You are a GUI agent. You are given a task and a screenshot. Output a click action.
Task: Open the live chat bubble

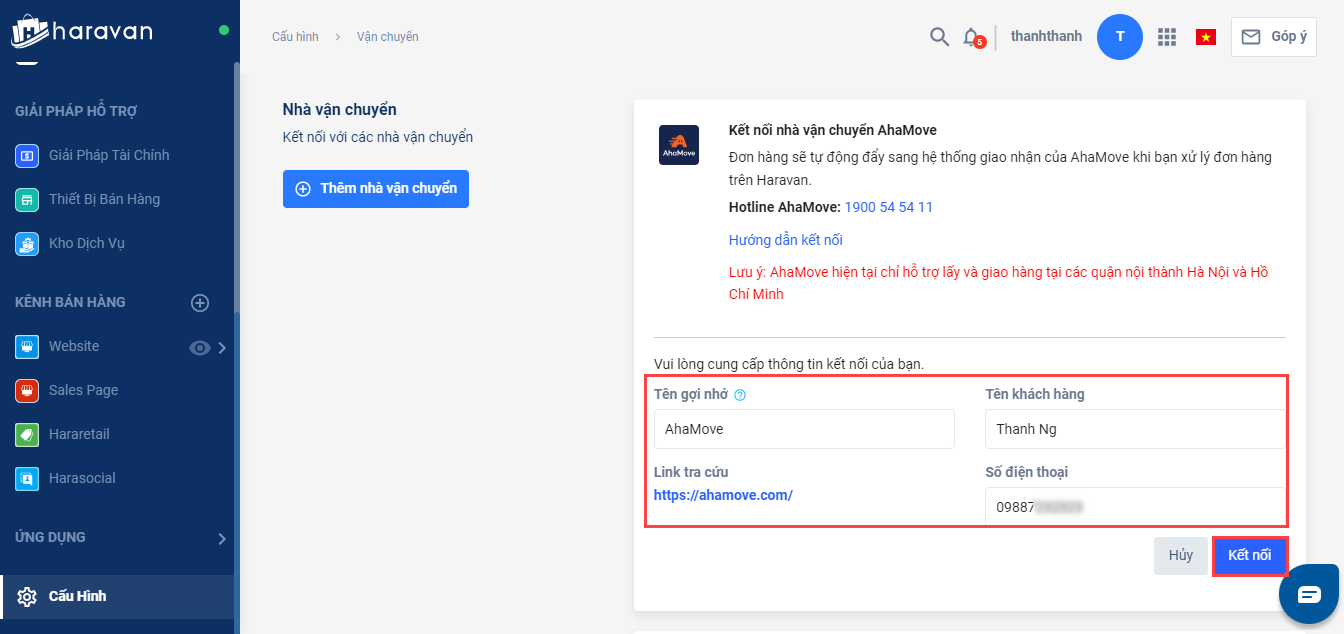click(x=1309, y=594)
